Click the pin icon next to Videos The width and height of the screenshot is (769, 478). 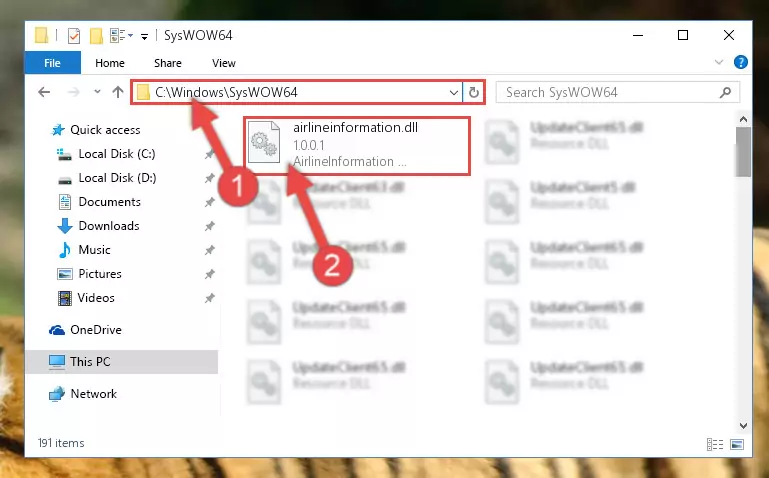tap(209, 298)
